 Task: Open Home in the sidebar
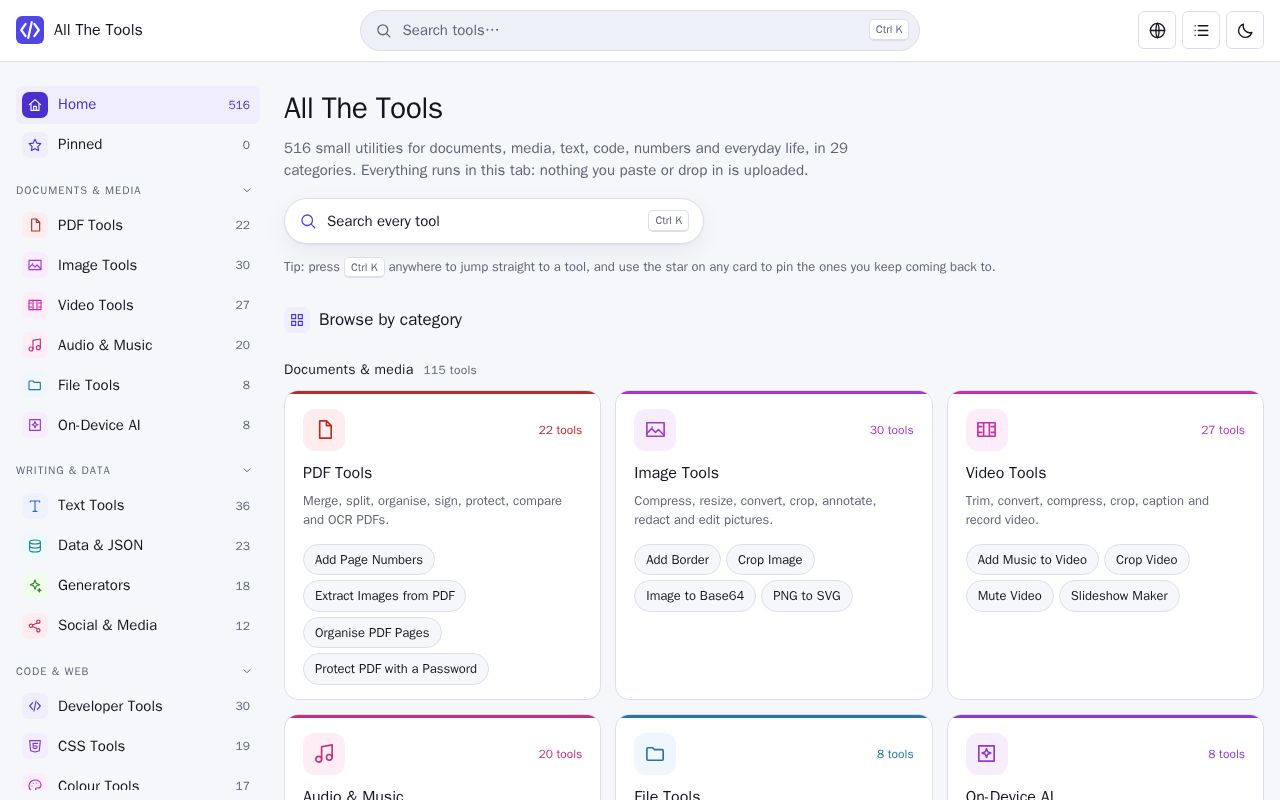click(x=138, y=105)
